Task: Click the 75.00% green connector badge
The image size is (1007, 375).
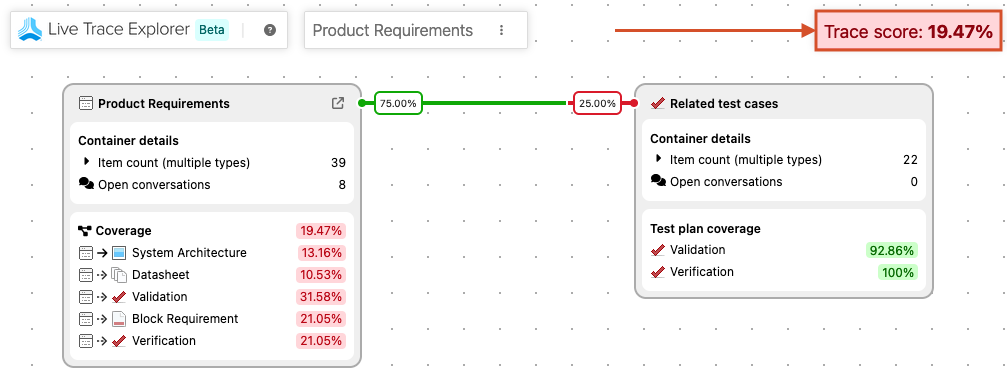Action: 398,103
